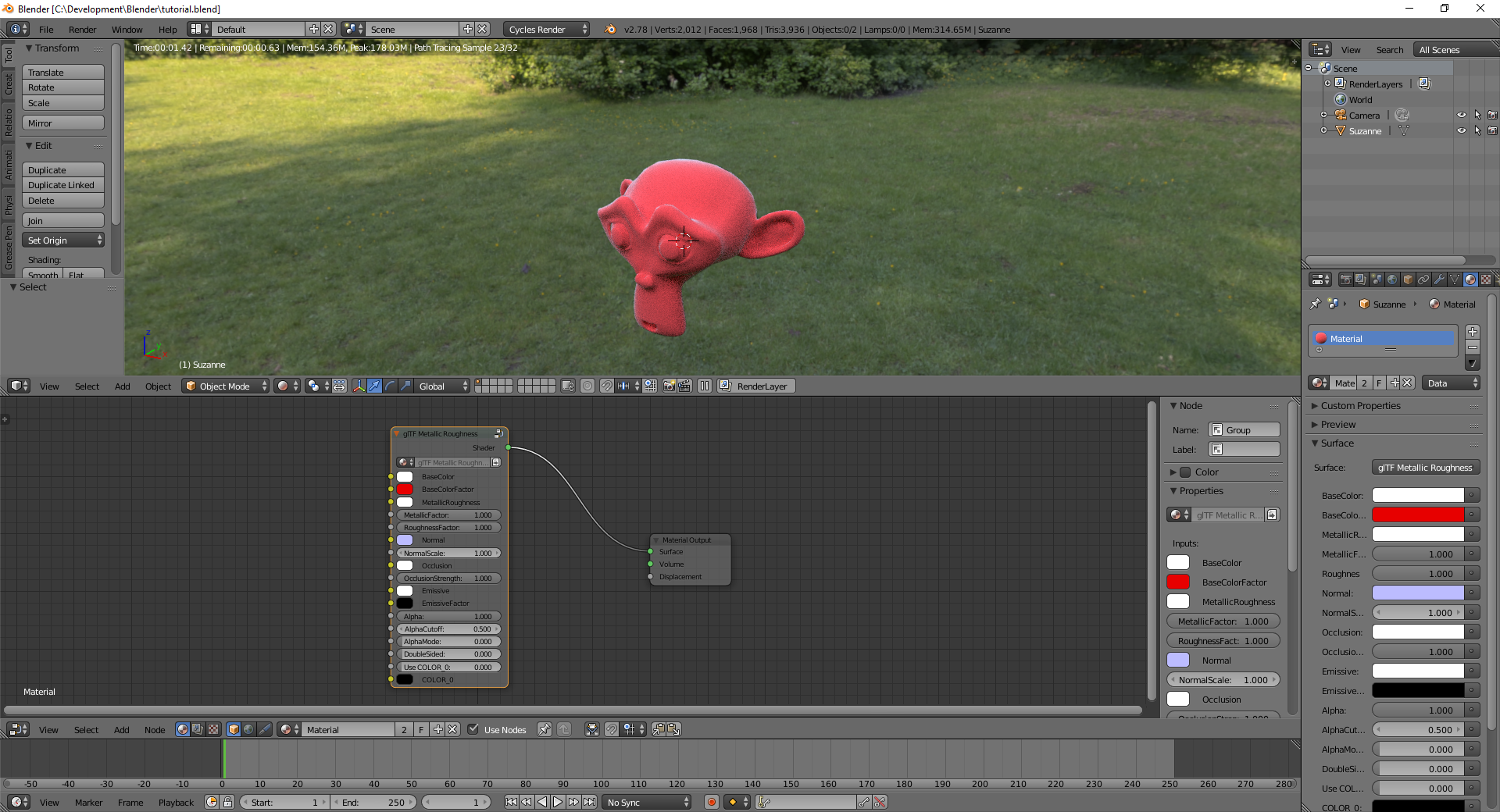Open the Constraints properties chain tab

1423,280
